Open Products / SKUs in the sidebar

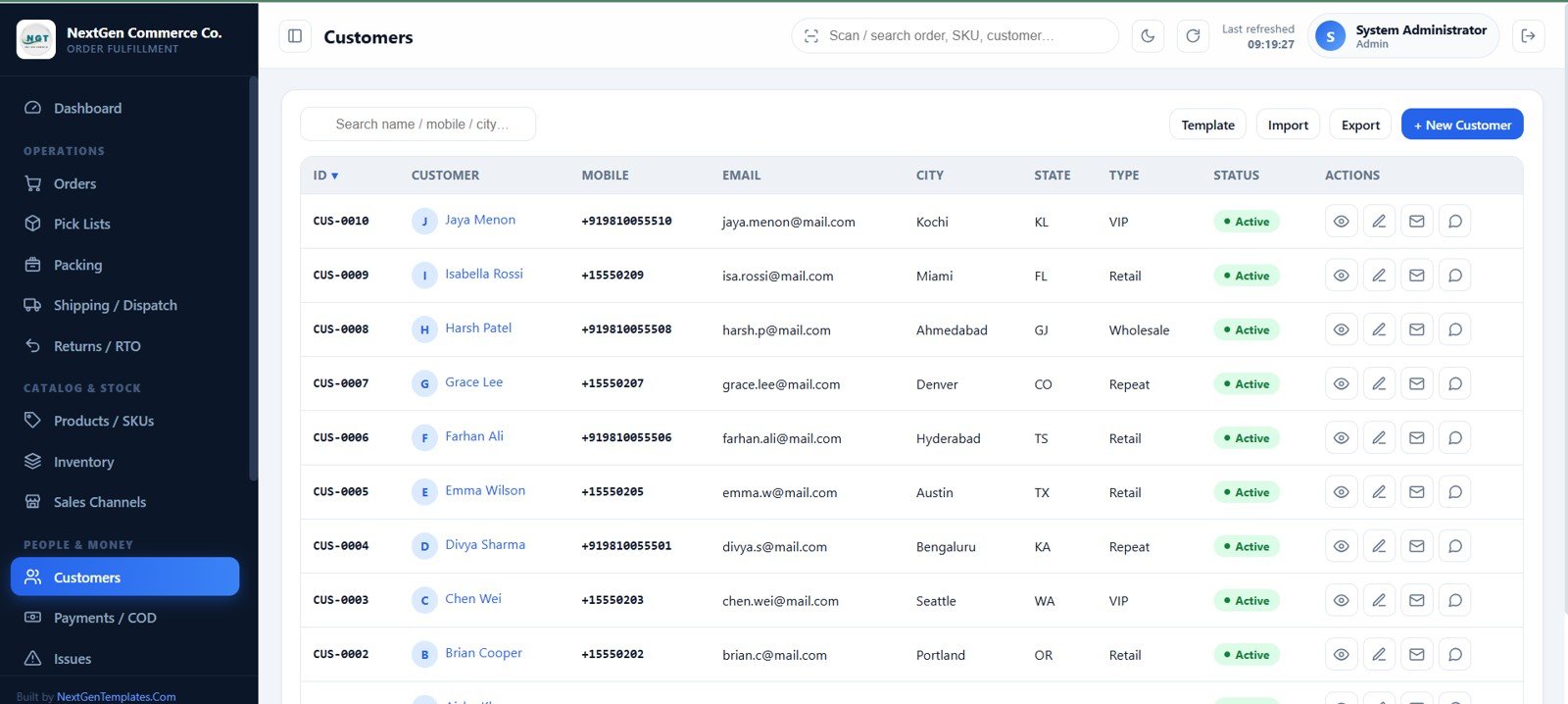124,421
